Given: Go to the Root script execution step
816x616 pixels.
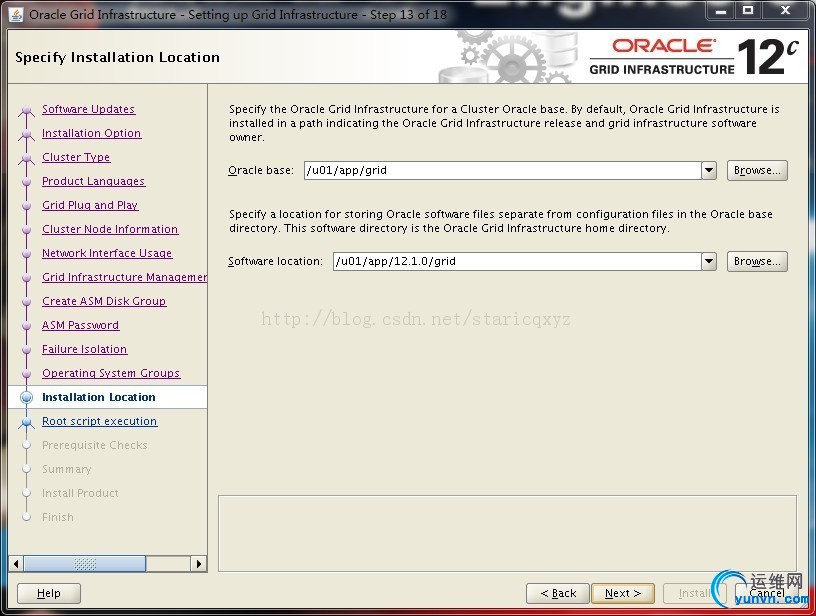Looking at the screenshot, I should 99,421.
